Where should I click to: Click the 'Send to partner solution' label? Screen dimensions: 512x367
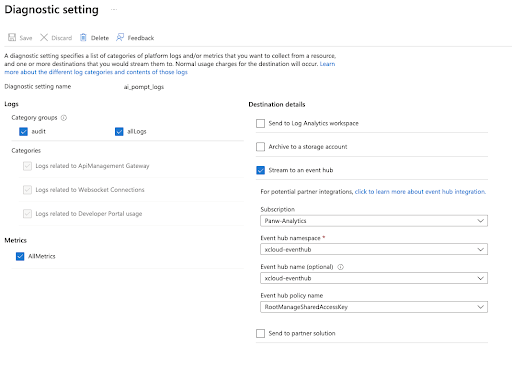pos(302,333)
